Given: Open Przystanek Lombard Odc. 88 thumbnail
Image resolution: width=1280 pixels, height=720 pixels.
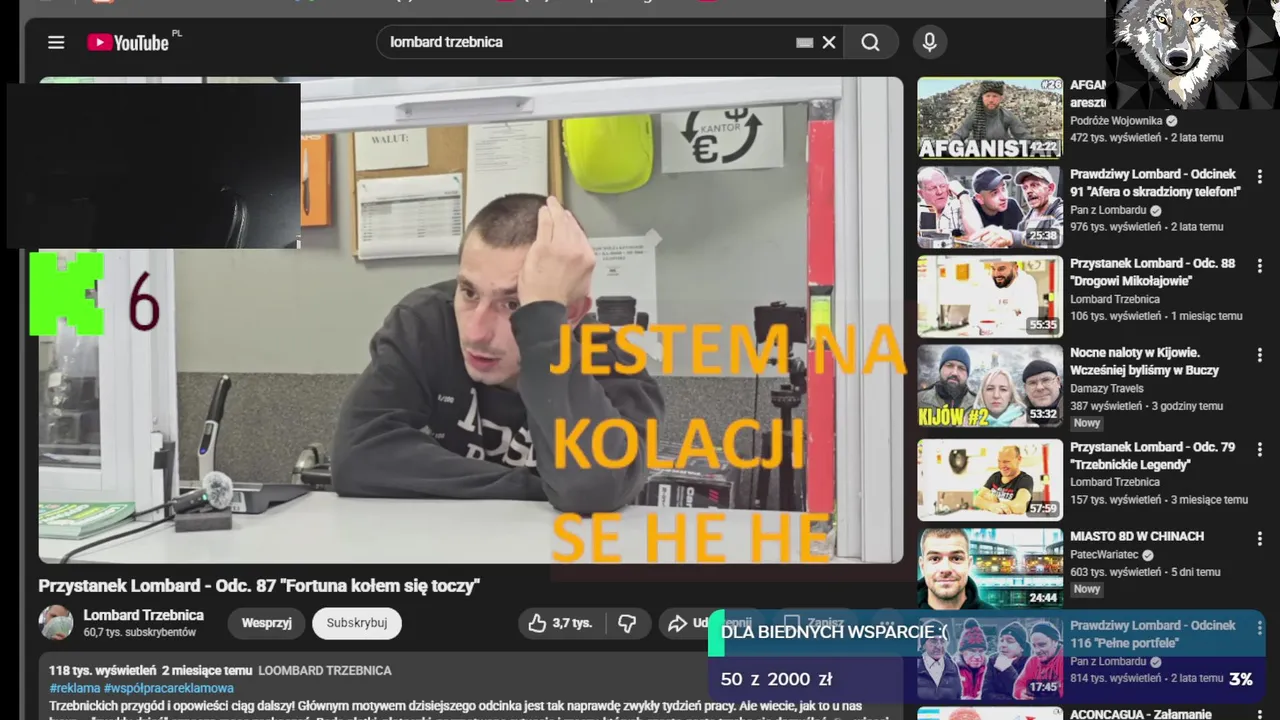Looking at the screenshot, I should coord(990,297).
